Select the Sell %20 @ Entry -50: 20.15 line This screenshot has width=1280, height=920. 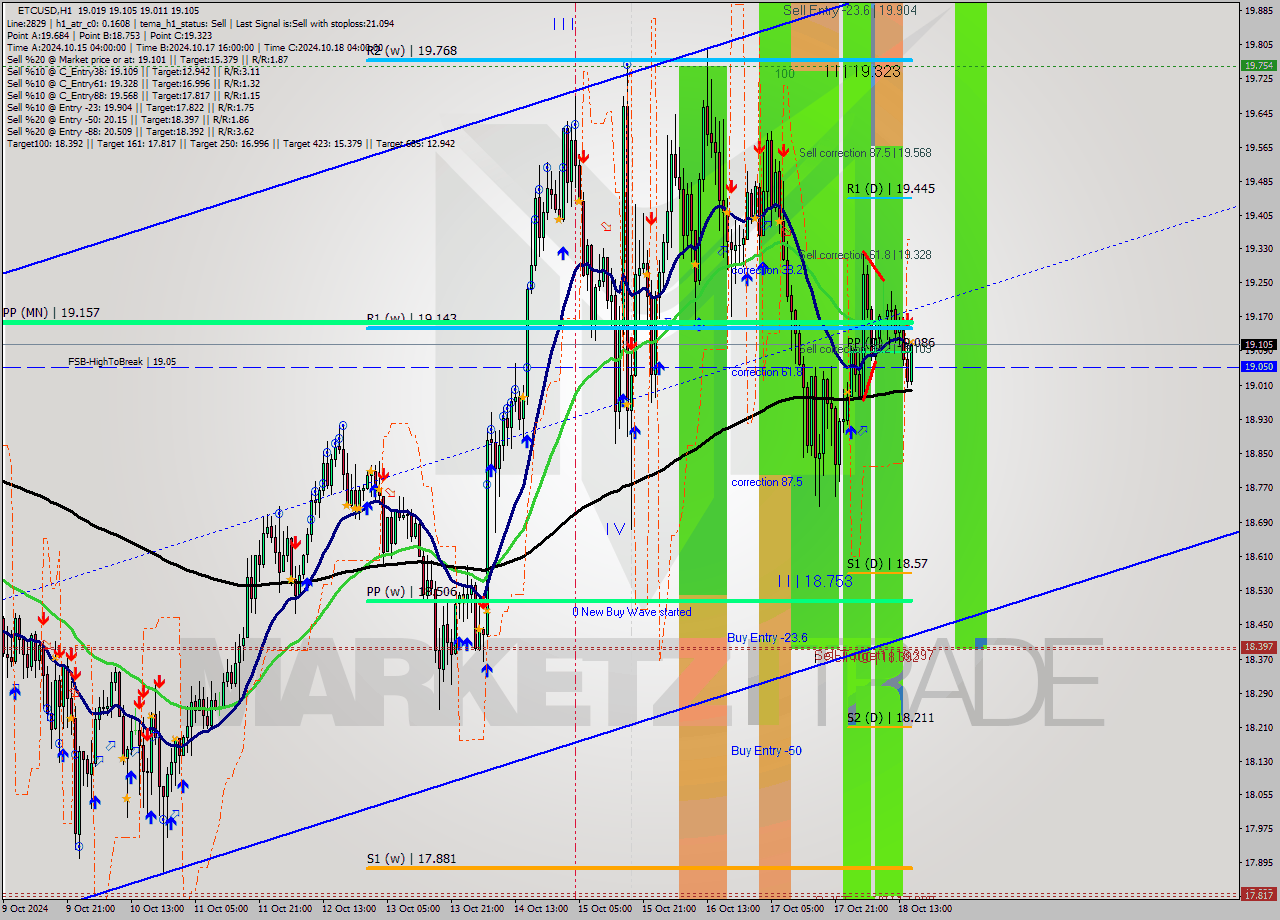(x=129, y=119)
